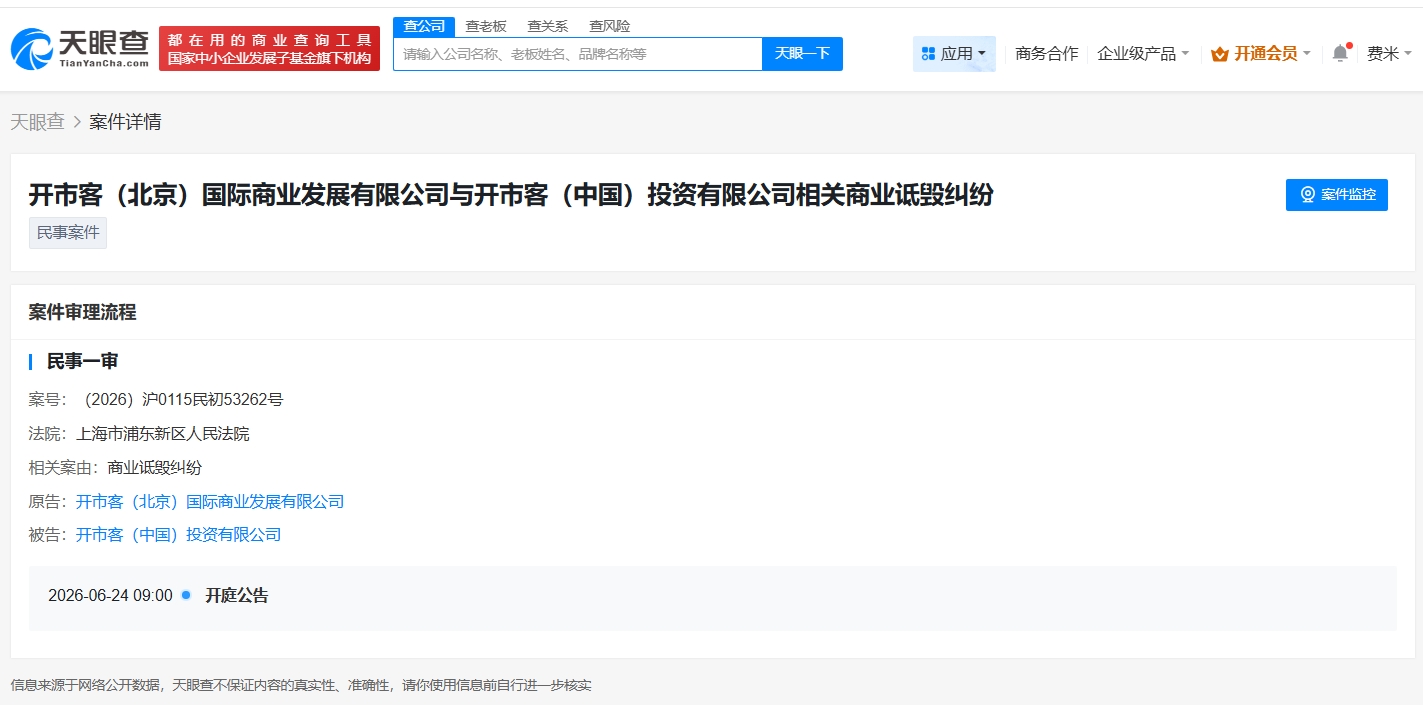This screenshot has height=705, width=1423.
Task: Click the 民事案件 case type tag
Action: 68,233
